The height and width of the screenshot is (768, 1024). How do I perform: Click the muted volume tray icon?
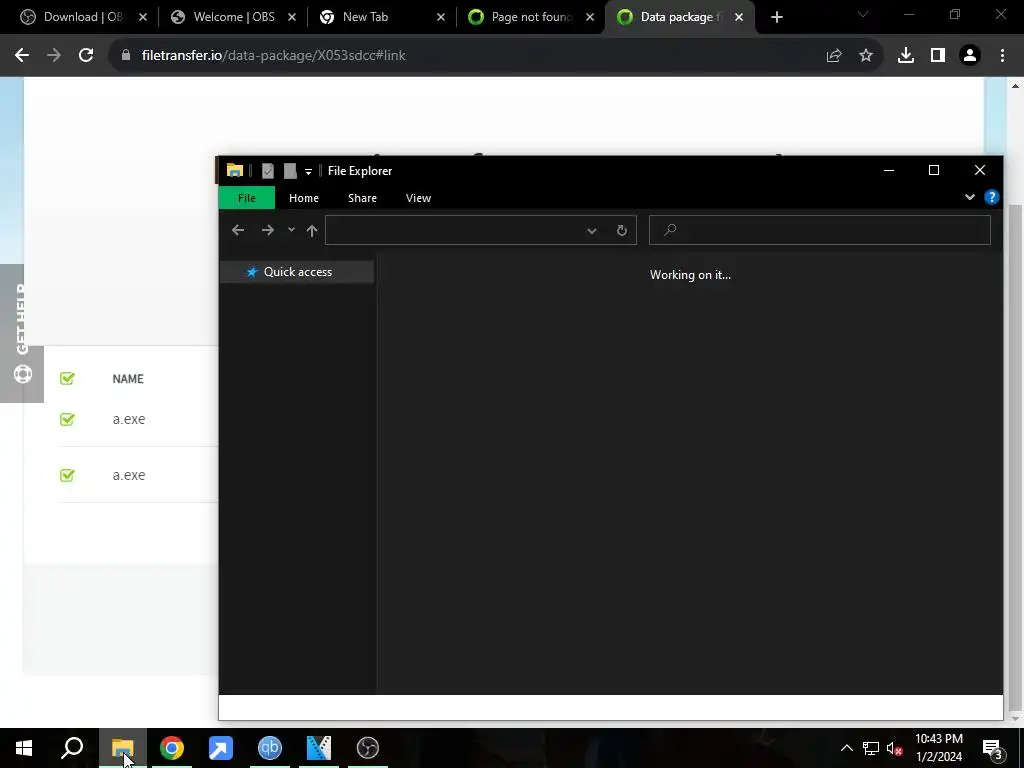pos(895,748)
